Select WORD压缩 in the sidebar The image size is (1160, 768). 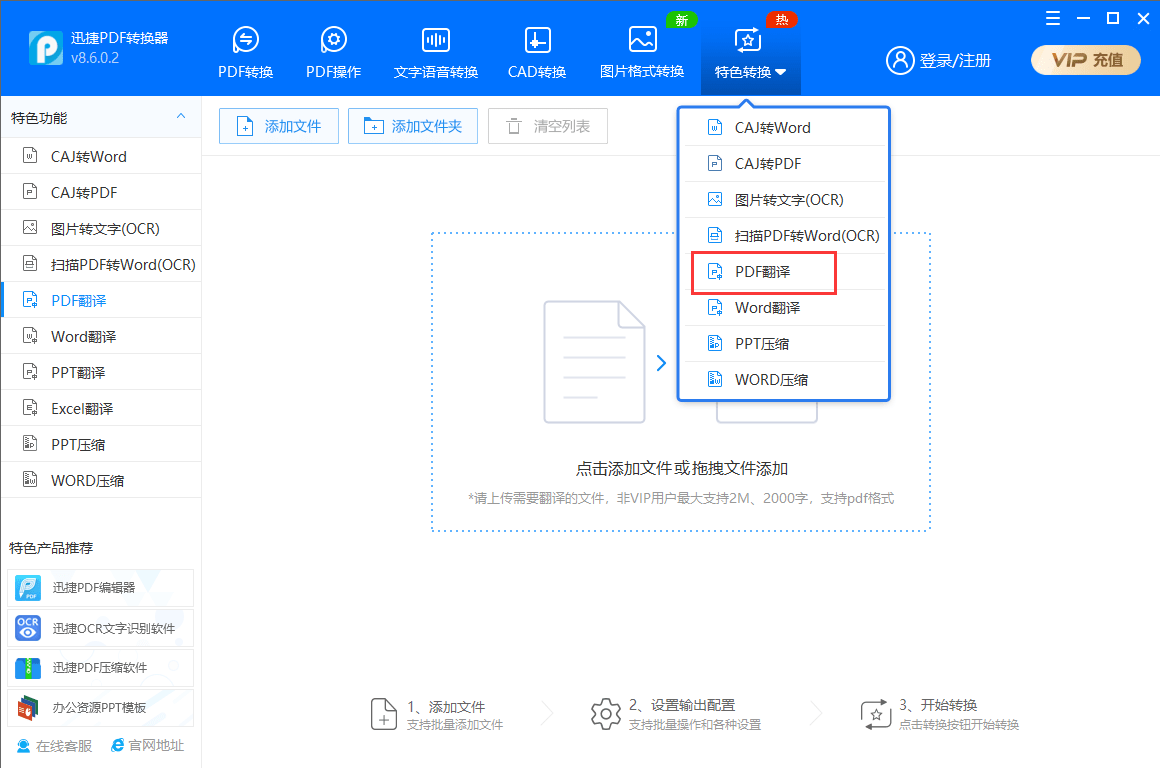pyautogui.click(x=101, y=480)
